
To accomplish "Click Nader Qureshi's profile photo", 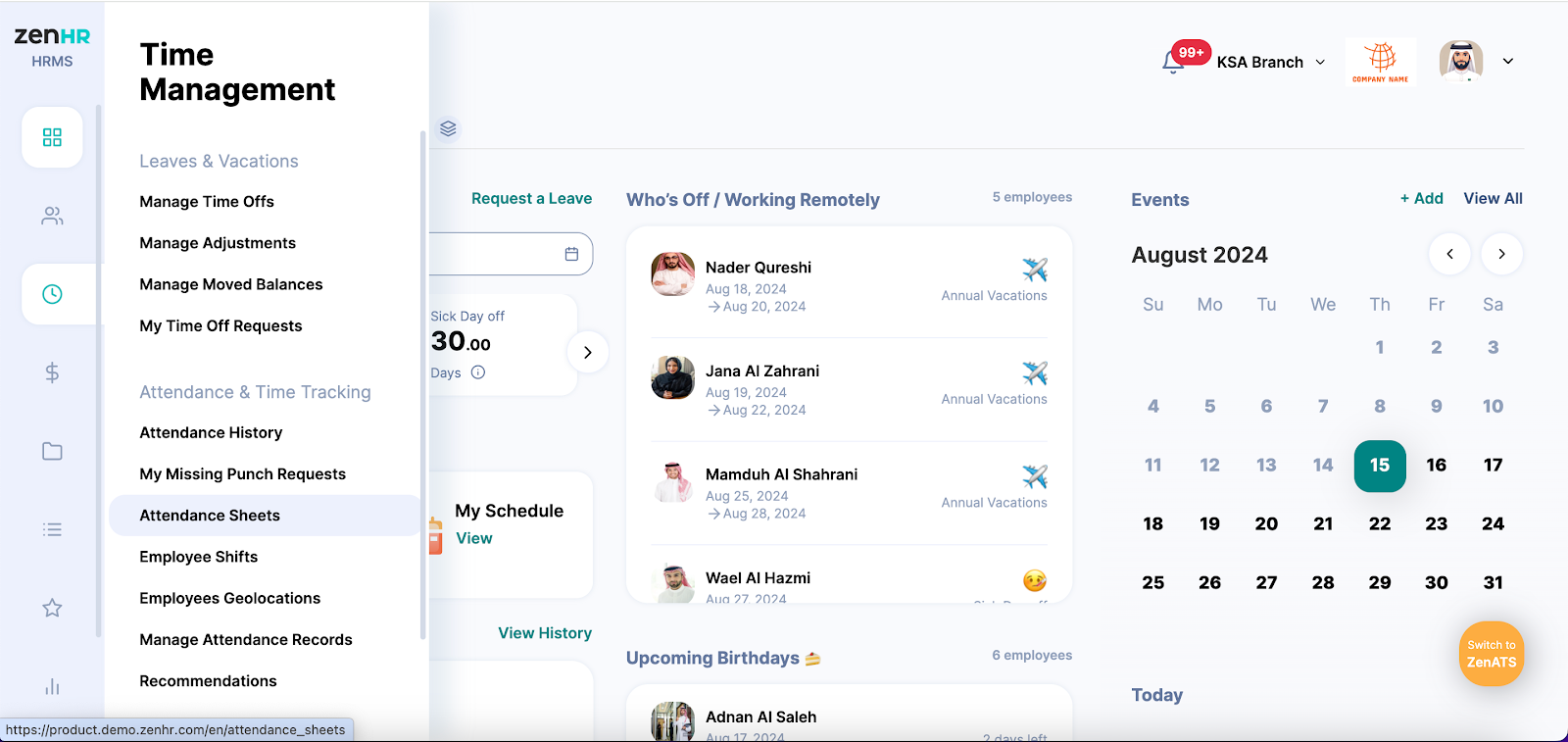I will (673, 274).
